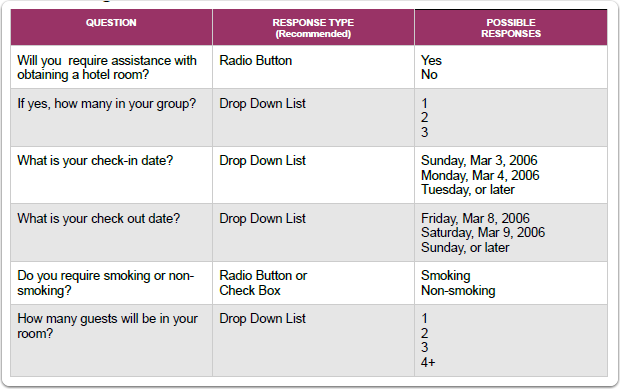The image size is (620, 389).
Task: Click 'What is your check-in date?' question
Action: tap(95, 161)
